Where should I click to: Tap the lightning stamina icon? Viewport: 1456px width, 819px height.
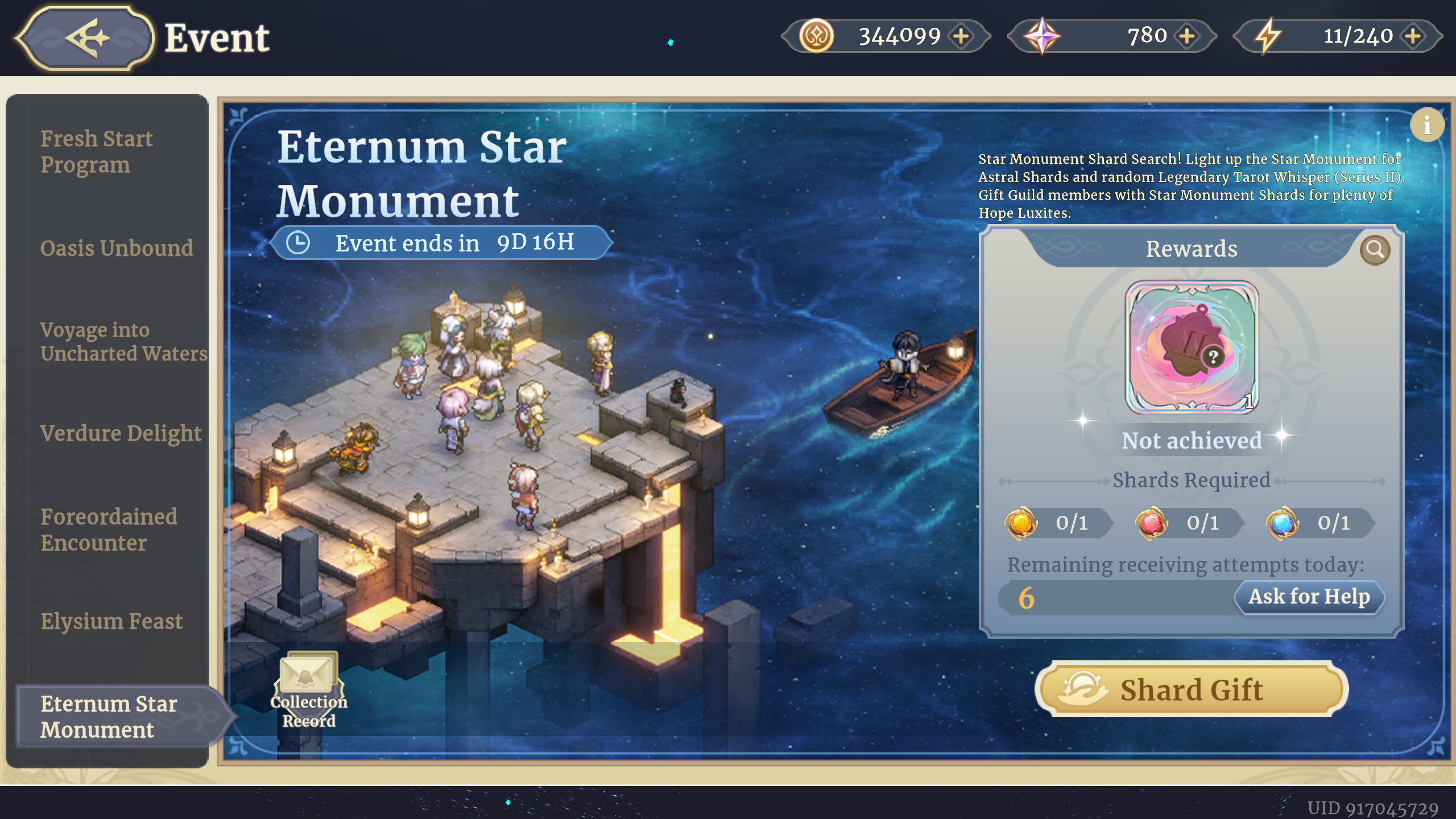pyautogui.click(x=1268, y=36)
